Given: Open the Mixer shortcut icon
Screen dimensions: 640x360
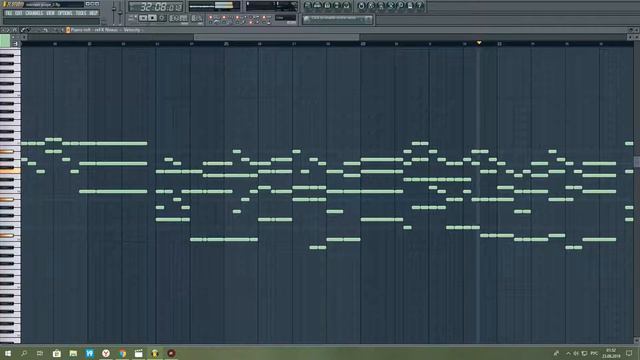Looking at the screenshot, I should click(346, 5).
